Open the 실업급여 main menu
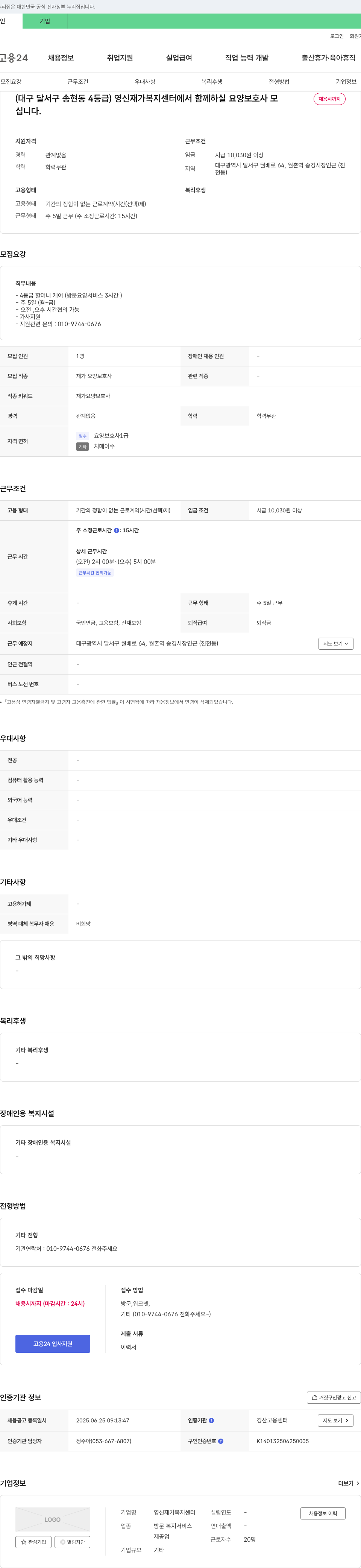 click(179, 58)
